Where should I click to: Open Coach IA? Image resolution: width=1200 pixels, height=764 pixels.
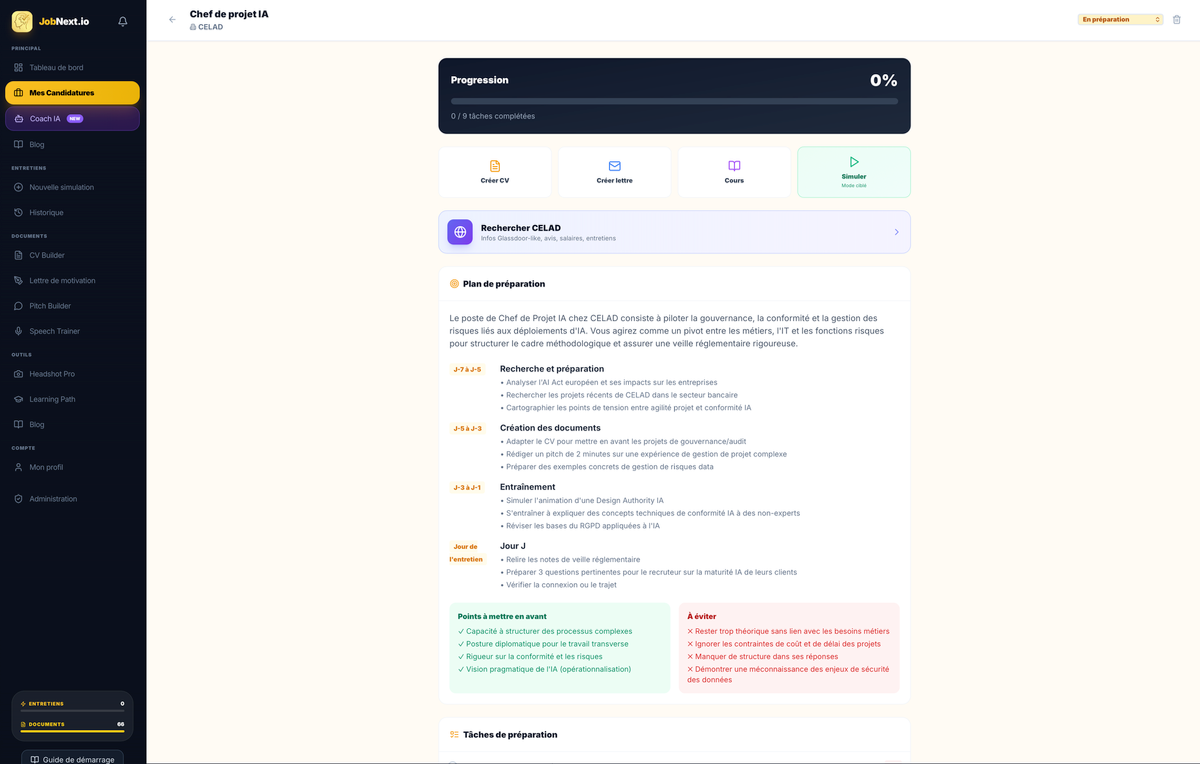pos(73,118)
